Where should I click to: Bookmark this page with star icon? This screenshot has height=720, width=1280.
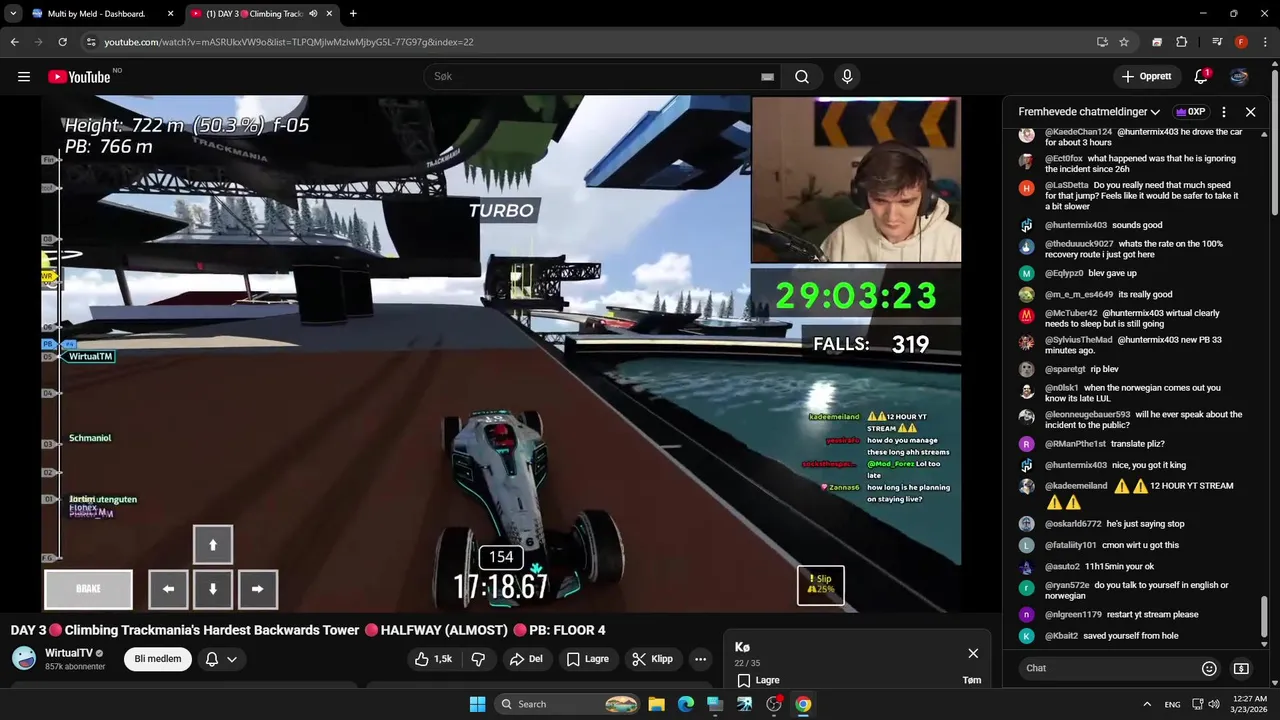1124,42
